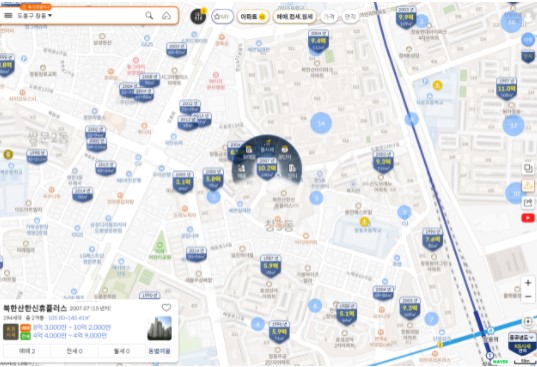Open the 매매 전세 월세 deal type filter
The width and height of the screenshot is (537, 367).
coord(295,16)
